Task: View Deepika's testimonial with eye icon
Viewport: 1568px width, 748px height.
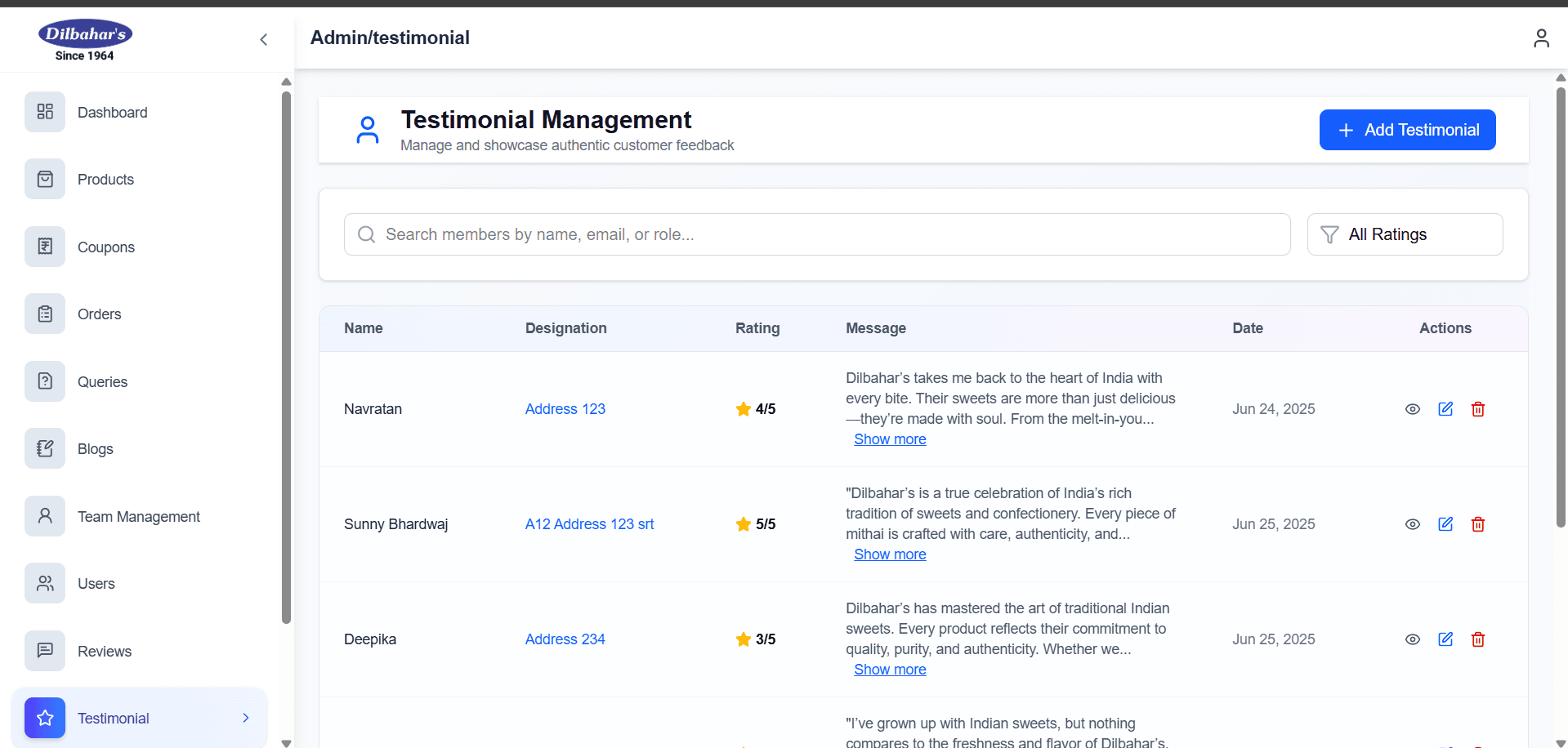Action: (1413, 639)
